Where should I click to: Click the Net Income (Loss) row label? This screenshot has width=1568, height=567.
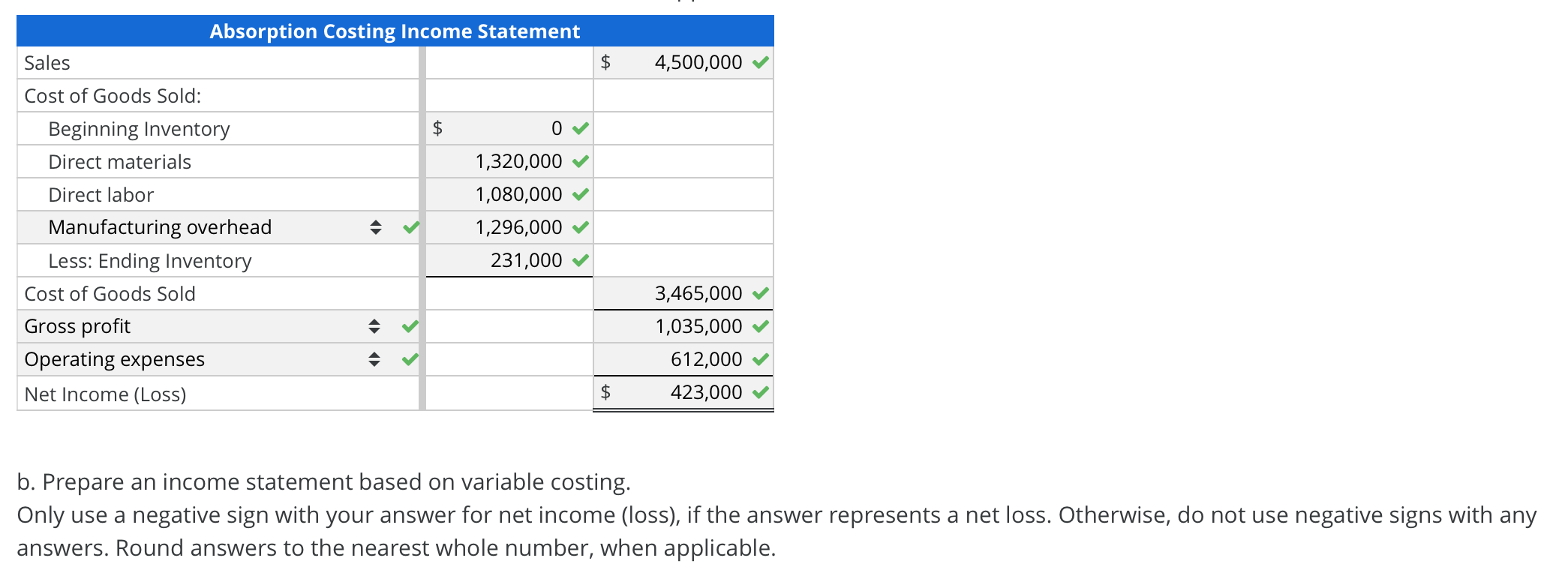[x=105, y=393]
